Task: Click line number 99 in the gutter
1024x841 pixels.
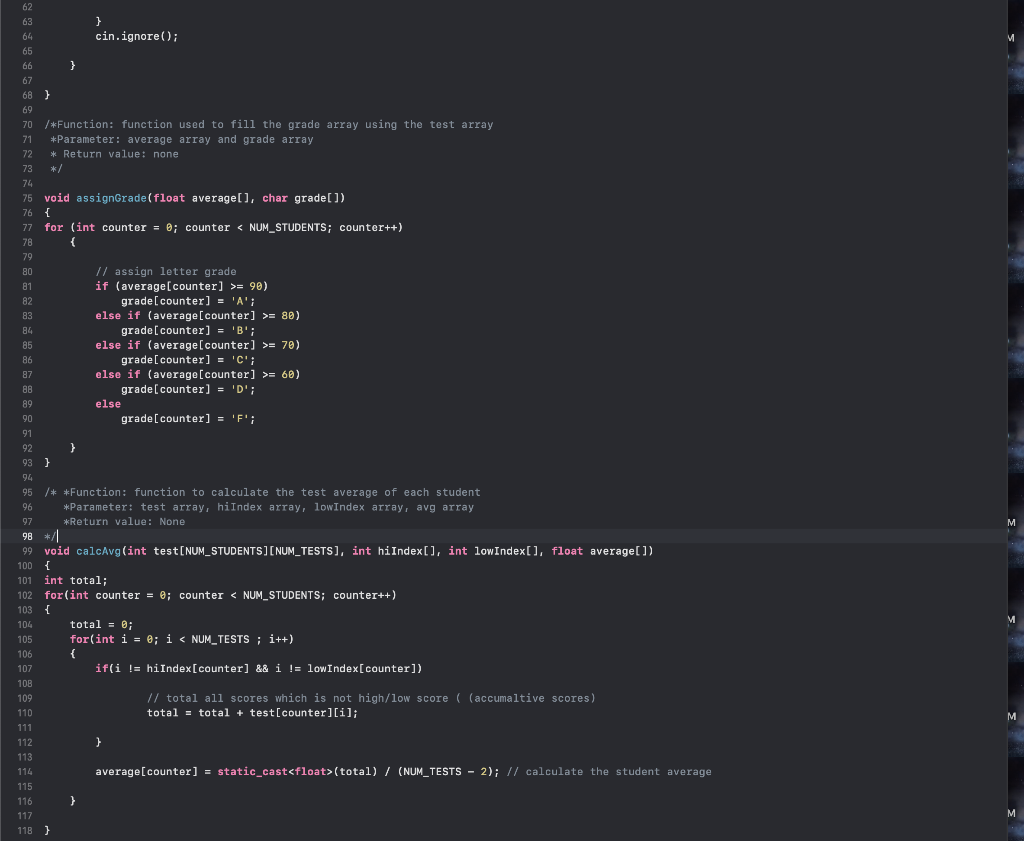Action: click(26, 550)
